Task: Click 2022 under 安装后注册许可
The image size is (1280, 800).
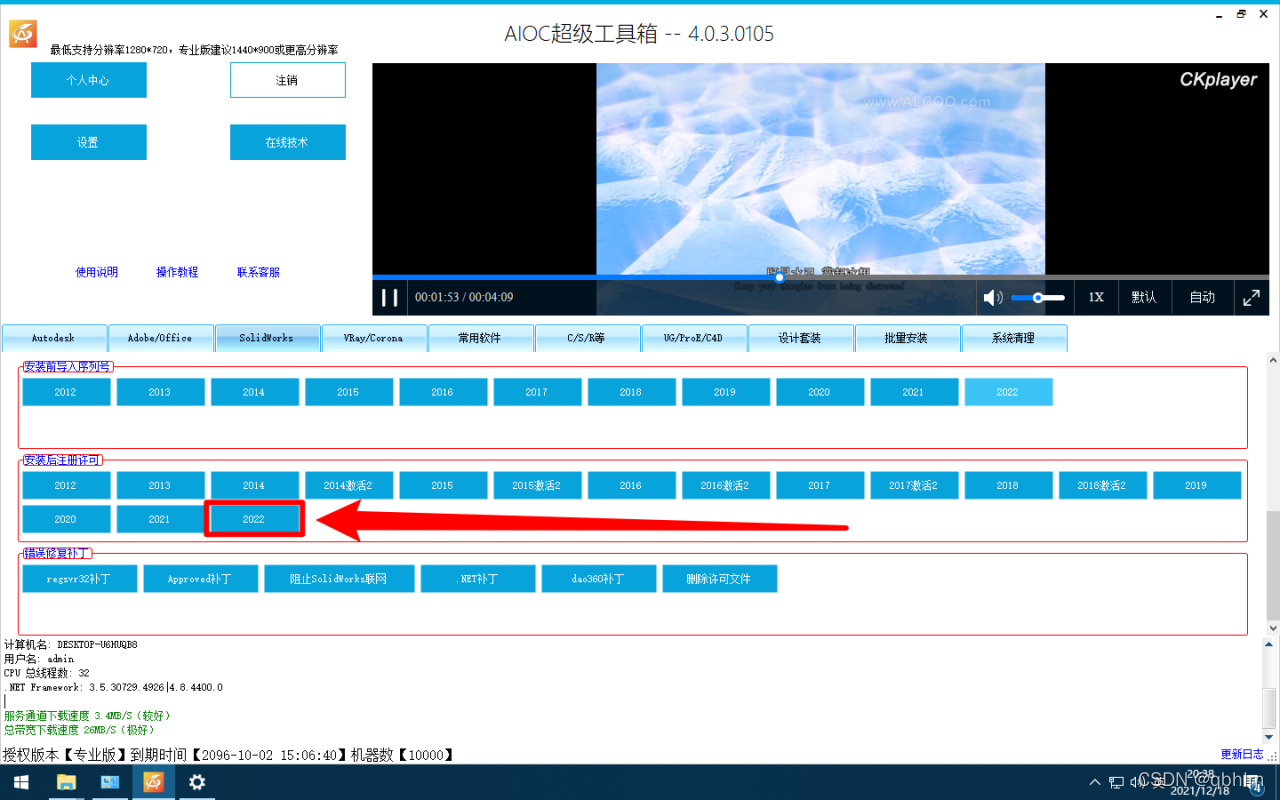Action: [254, 519]
